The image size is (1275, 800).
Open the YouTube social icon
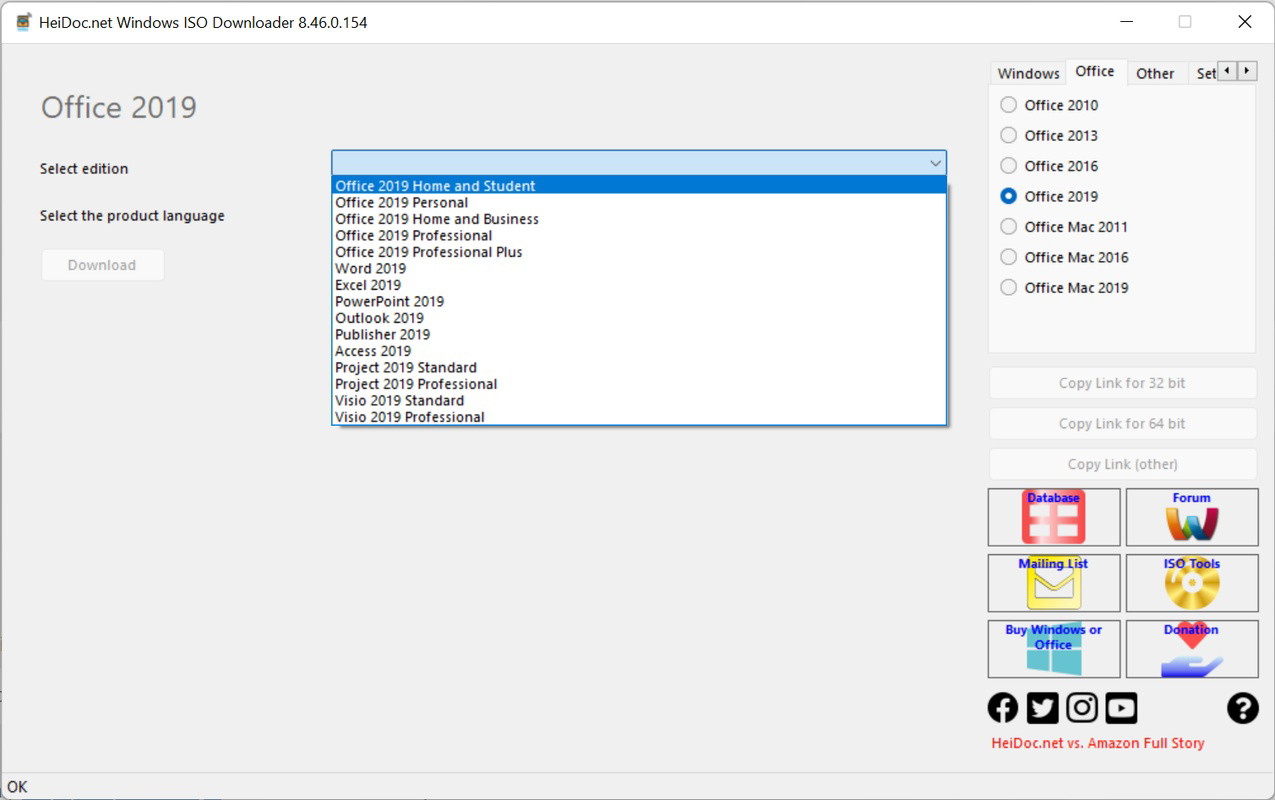(x=1121, y=708)
